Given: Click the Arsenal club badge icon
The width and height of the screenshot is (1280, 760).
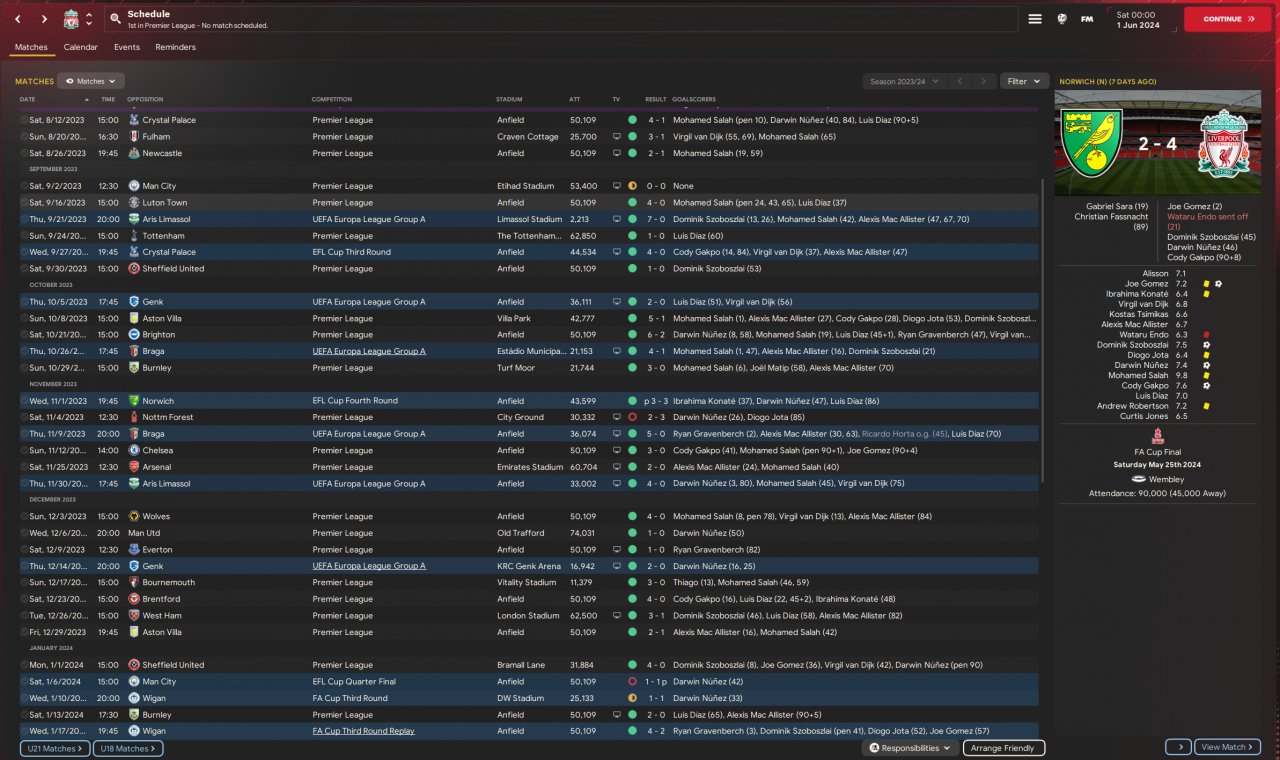Looking at the screenshot, I should point(133,467).
